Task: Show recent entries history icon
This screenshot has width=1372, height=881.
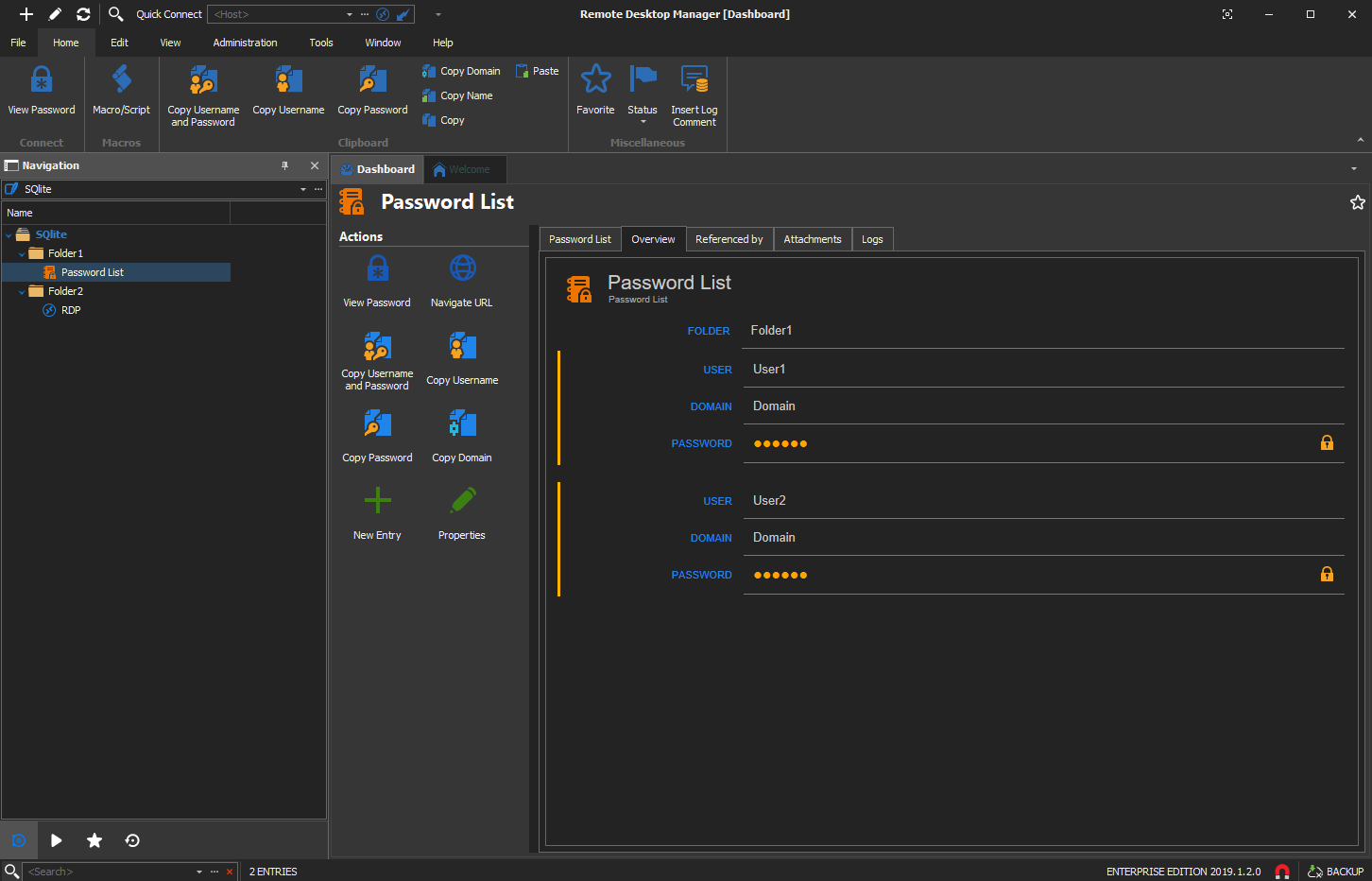Action: coord(132,840)
